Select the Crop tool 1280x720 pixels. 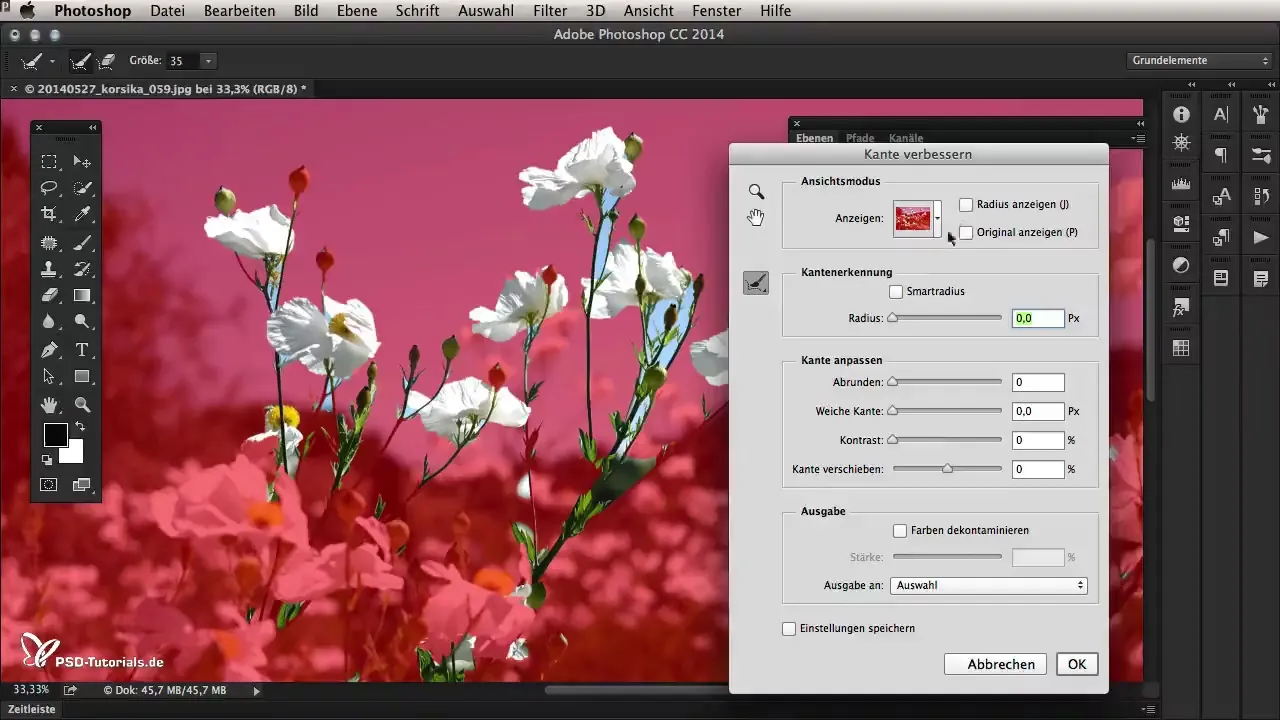49,214
